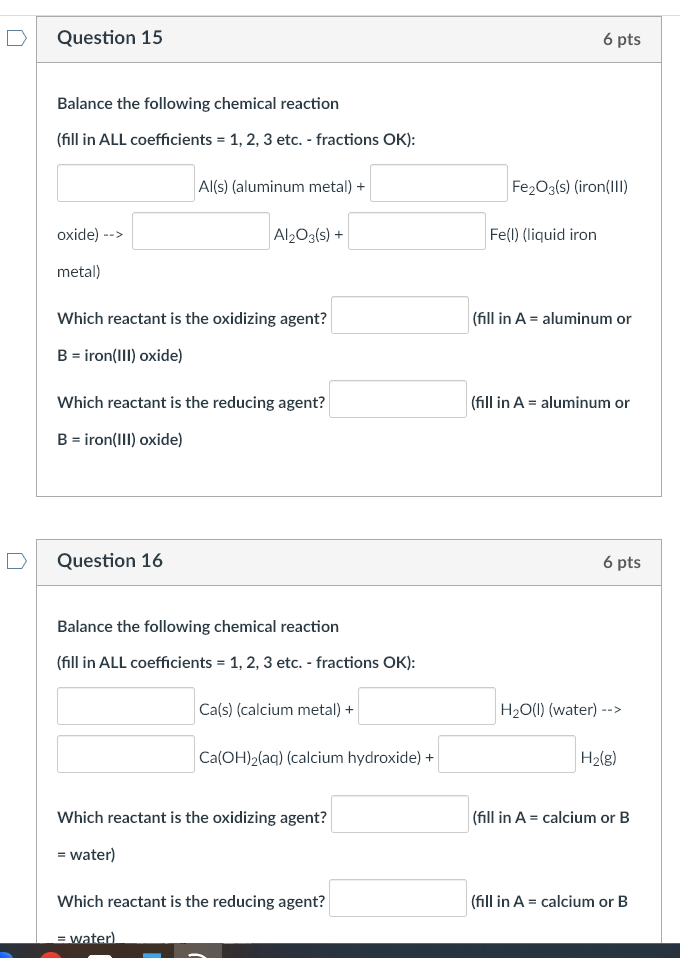
Task: Click the coefficient box before Al(s)
Action: click(125, 182)
